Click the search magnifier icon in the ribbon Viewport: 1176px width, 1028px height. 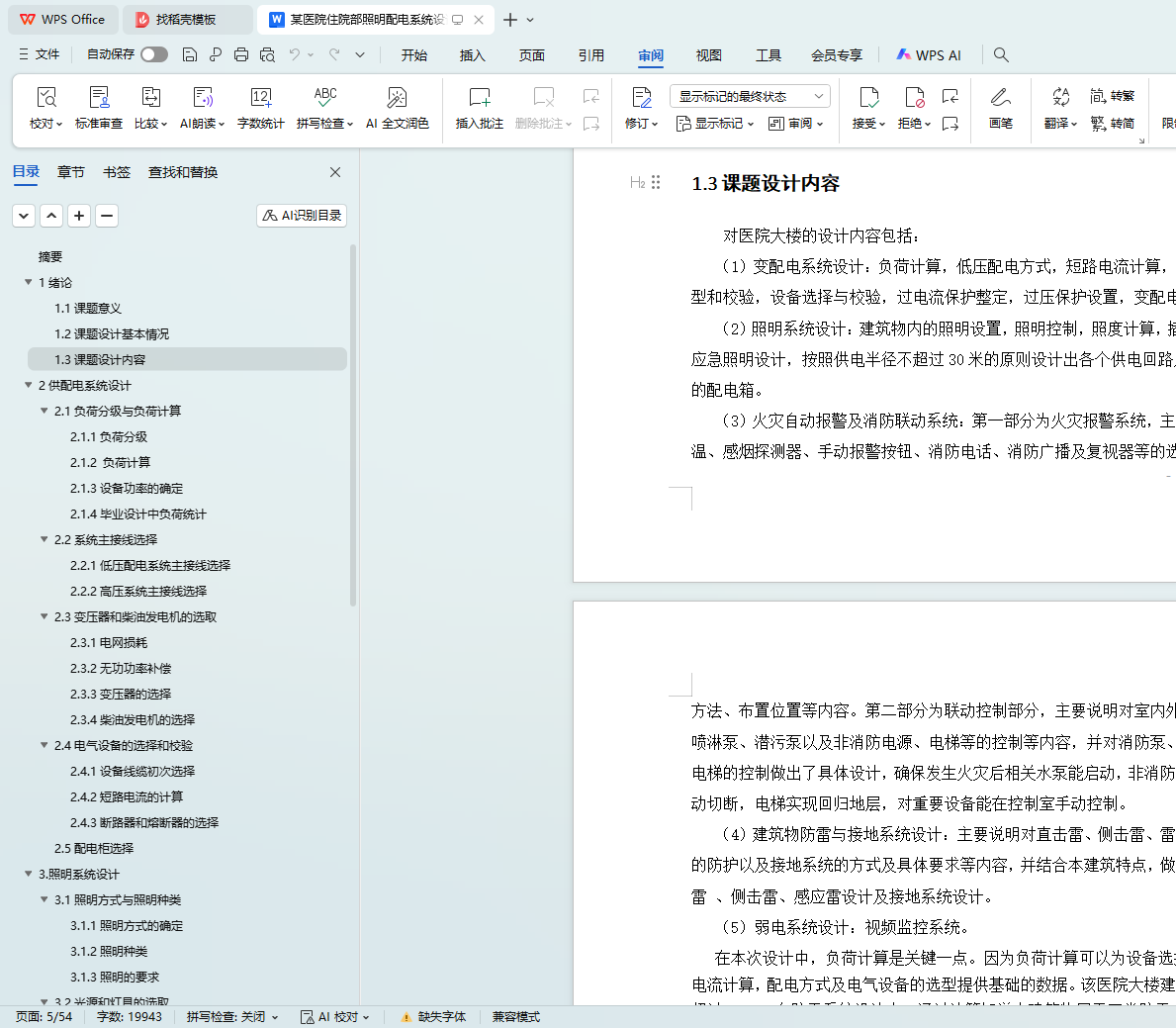point(1001,55)
